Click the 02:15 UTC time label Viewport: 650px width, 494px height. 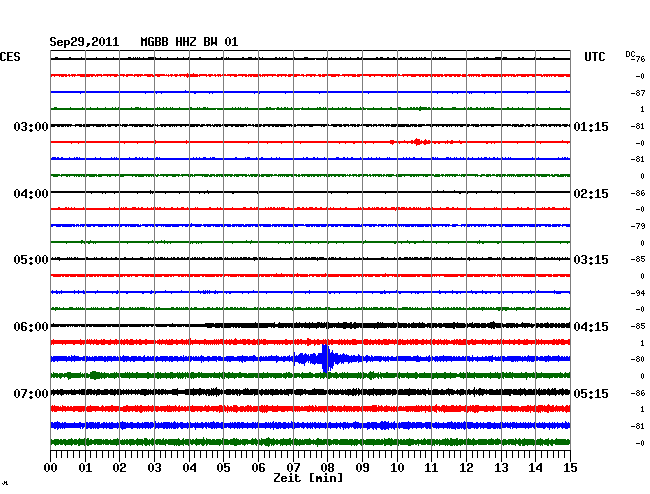pos(591,194)
